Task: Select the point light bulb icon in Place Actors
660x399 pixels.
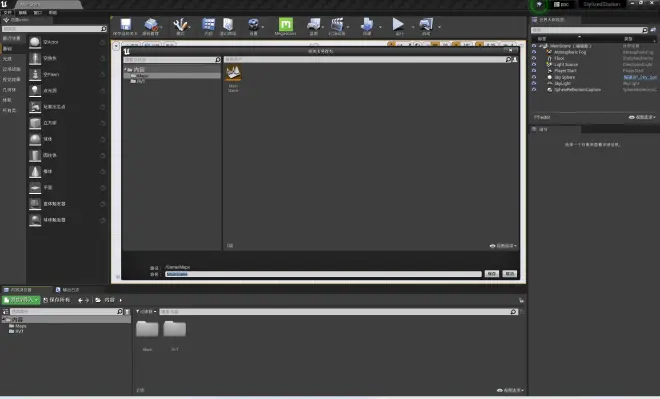Action: tap(35, 90)
